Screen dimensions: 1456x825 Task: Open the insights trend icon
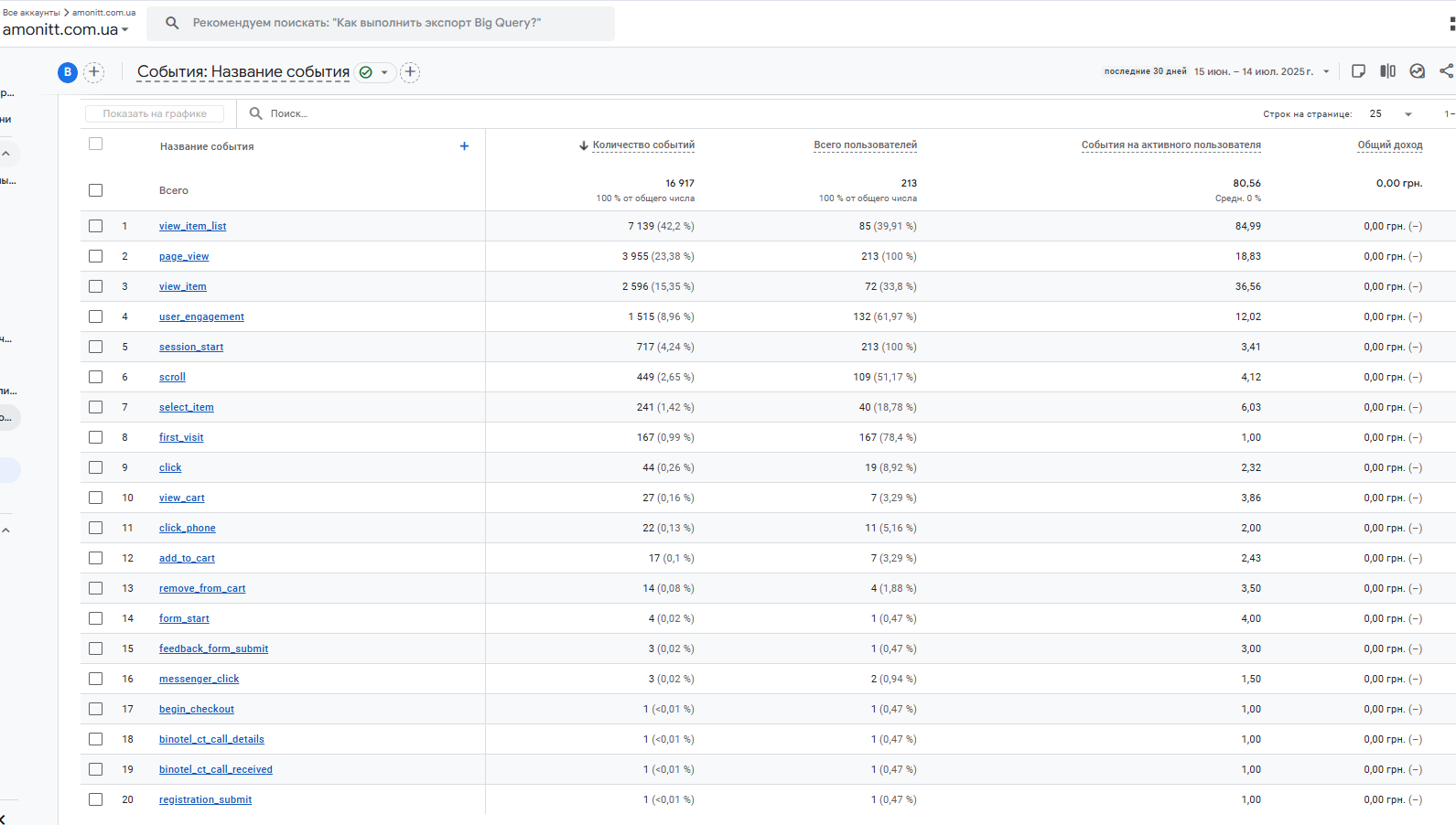click(1417, 71)
